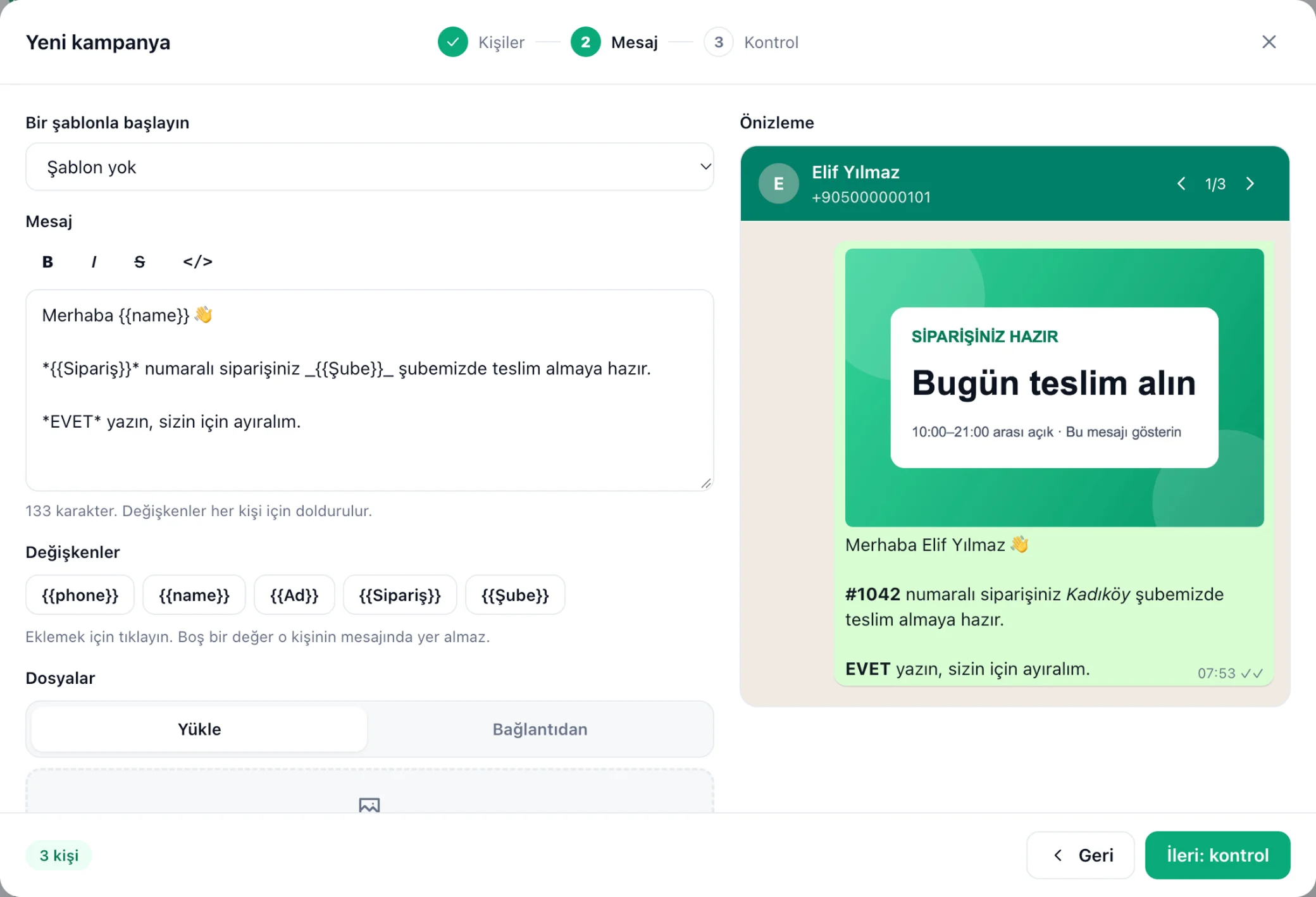The width and height of the screenshot is (1316, 897).
Task: Click the Kontrol step number 3
Action: click(719, 42)
